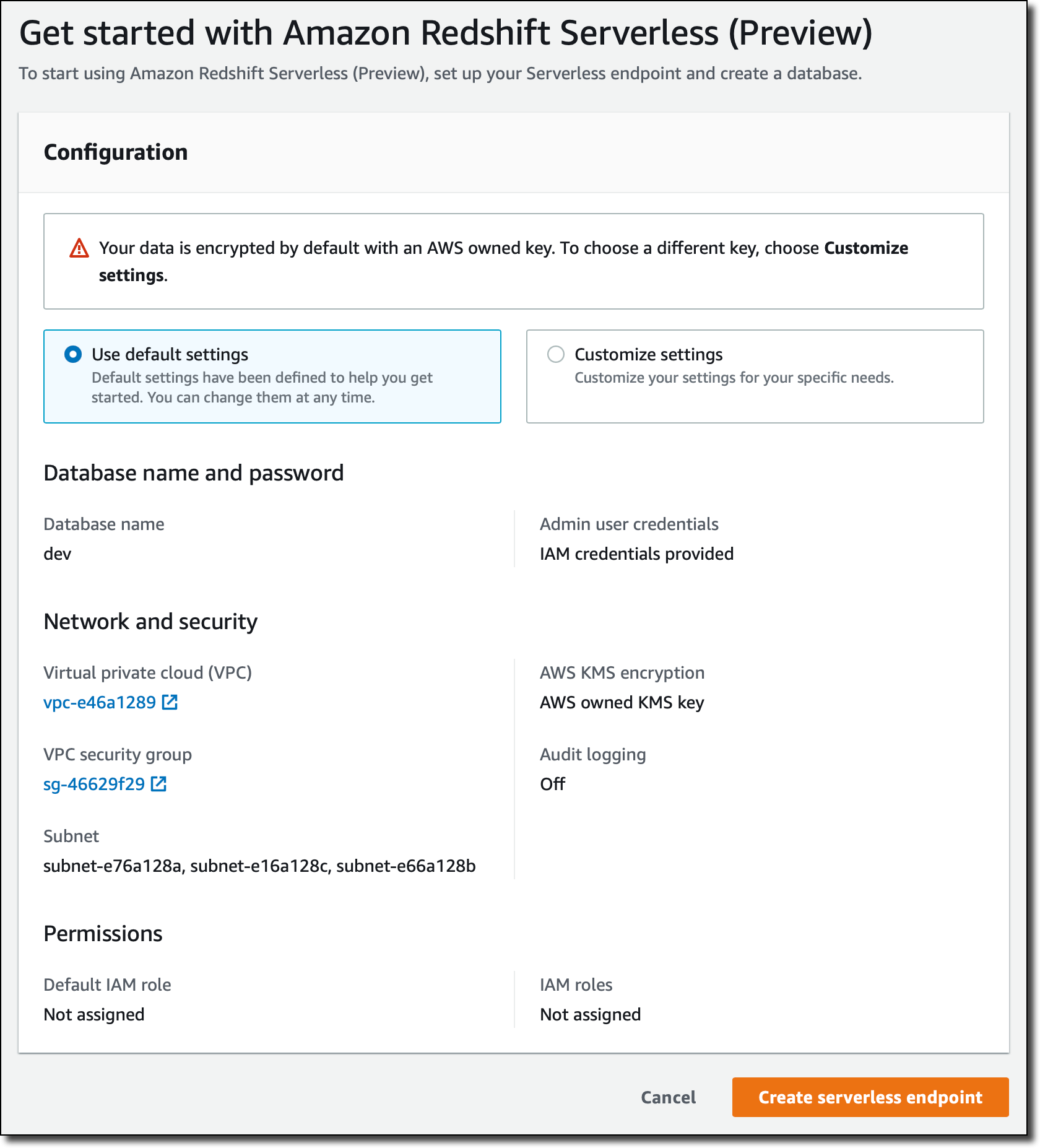Choose the Customize settings radio option
Screen dimensions: 1040x1148
point(556,354)
